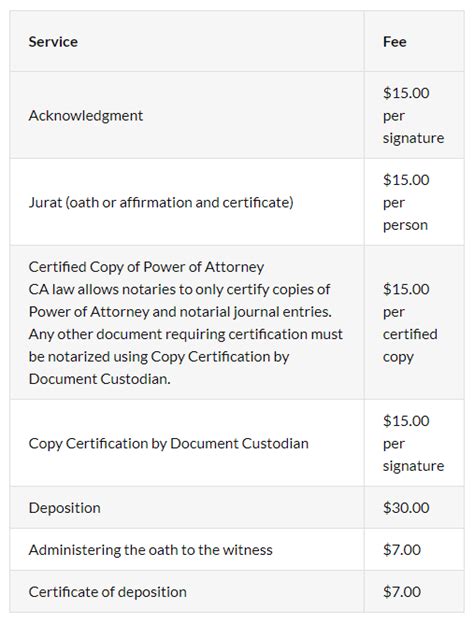Click the Copy Certification $15.00 per signature fee
The width and height of the screenshot is (474, 624).
[414, 443]
